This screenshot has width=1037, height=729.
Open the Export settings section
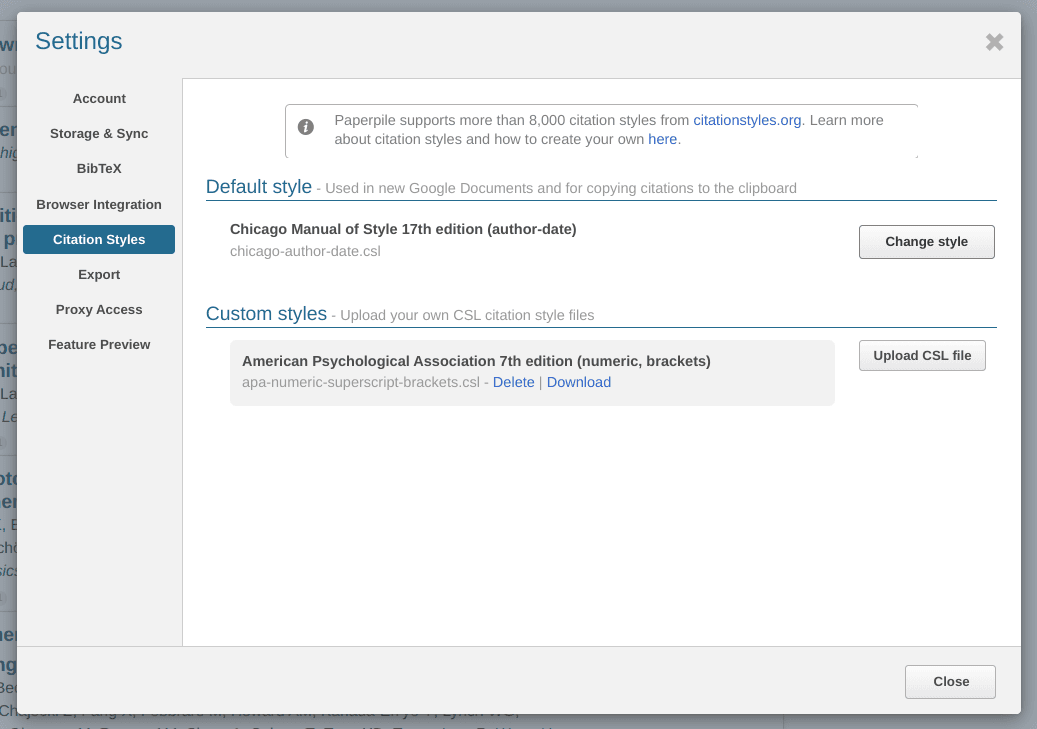click(x=99, y=275)
